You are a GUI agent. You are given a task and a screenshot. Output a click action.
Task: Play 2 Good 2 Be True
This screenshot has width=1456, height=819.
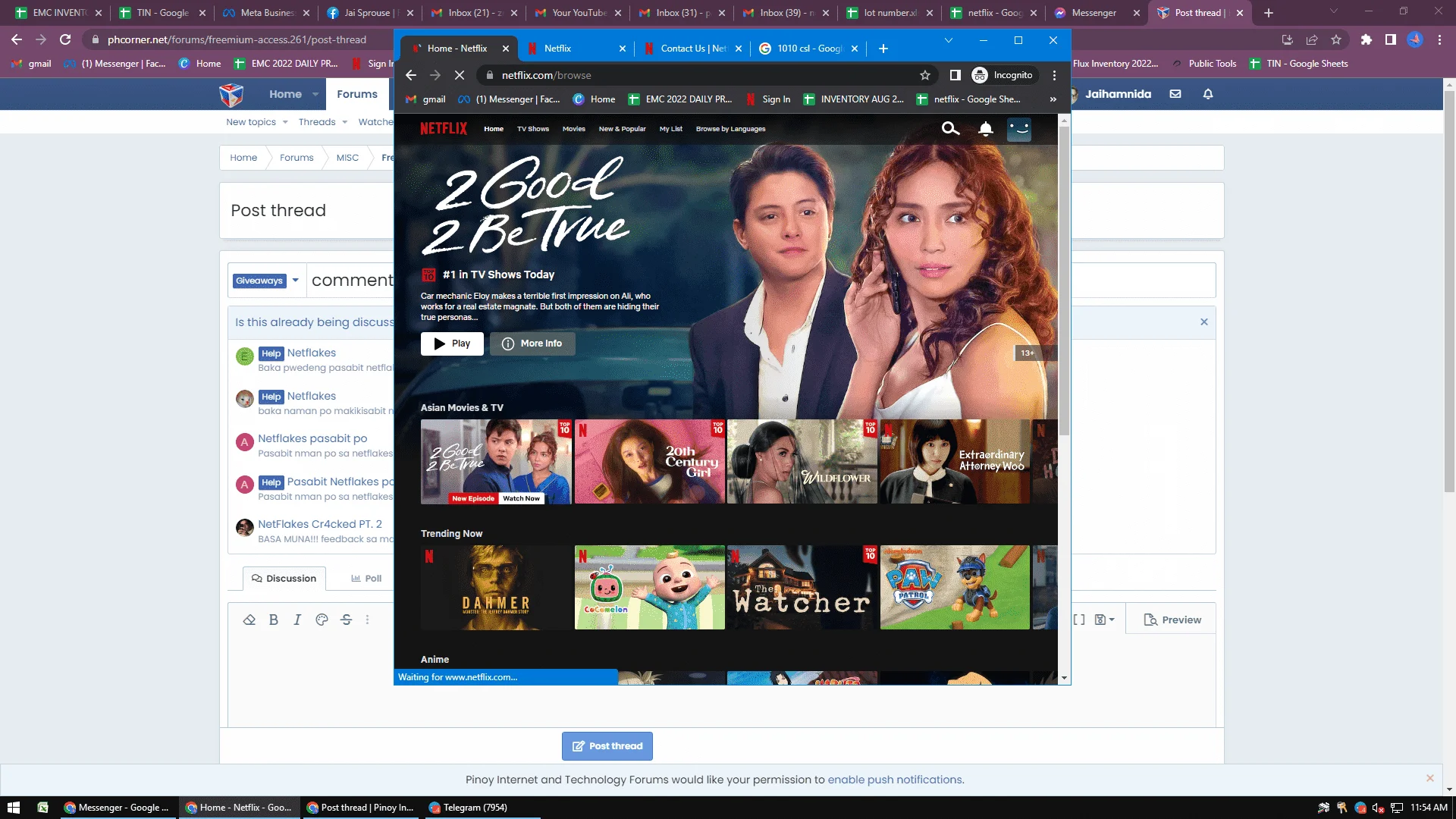[452, 344]
